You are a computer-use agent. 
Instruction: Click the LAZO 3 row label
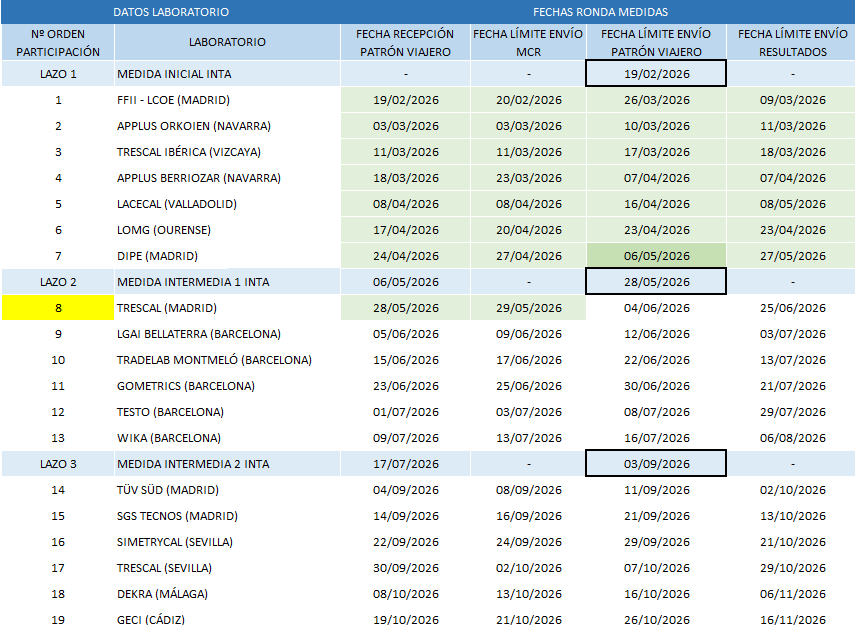(x=58, y=464)
